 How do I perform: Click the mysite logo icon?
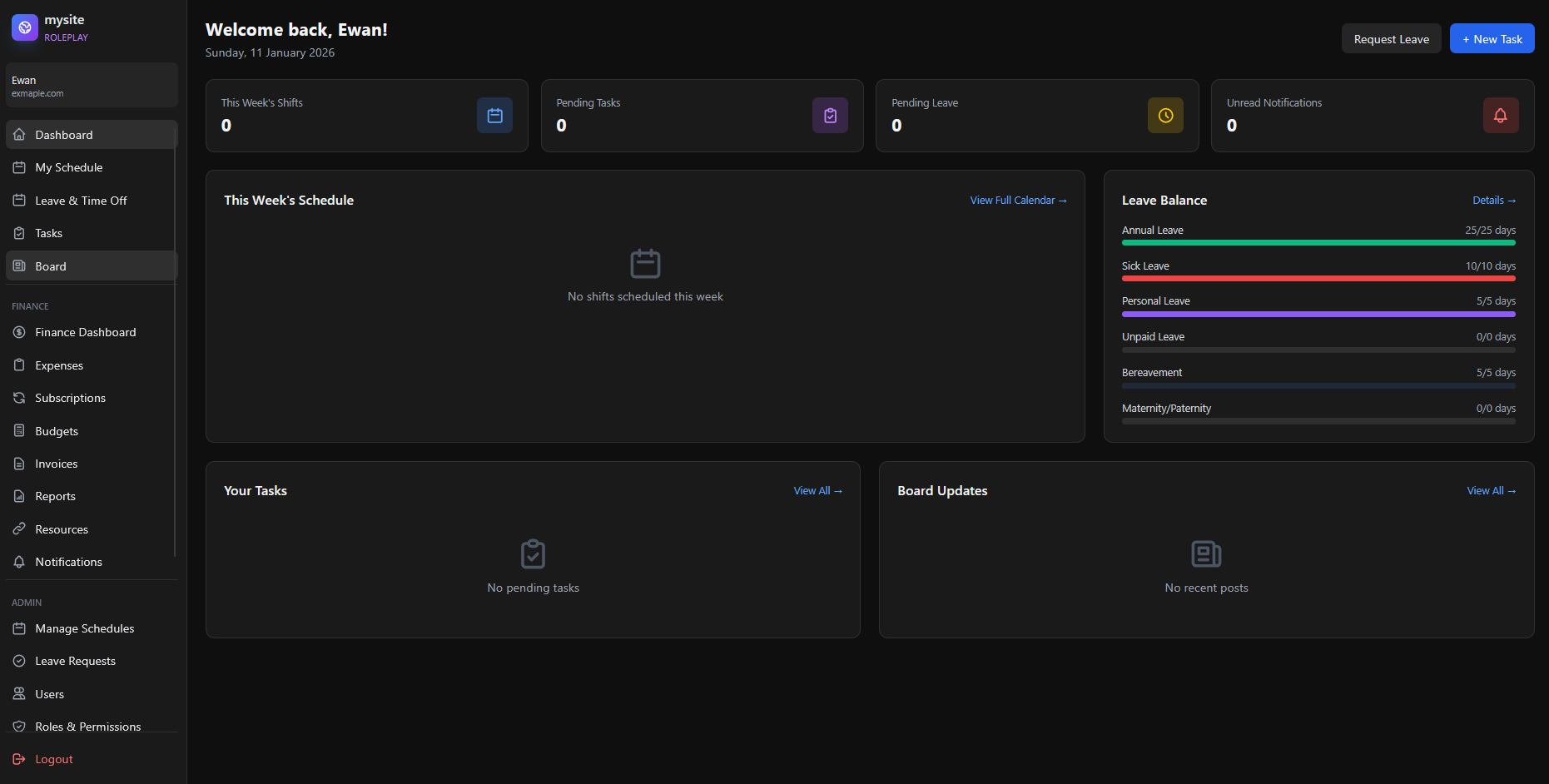coord(25,27)
